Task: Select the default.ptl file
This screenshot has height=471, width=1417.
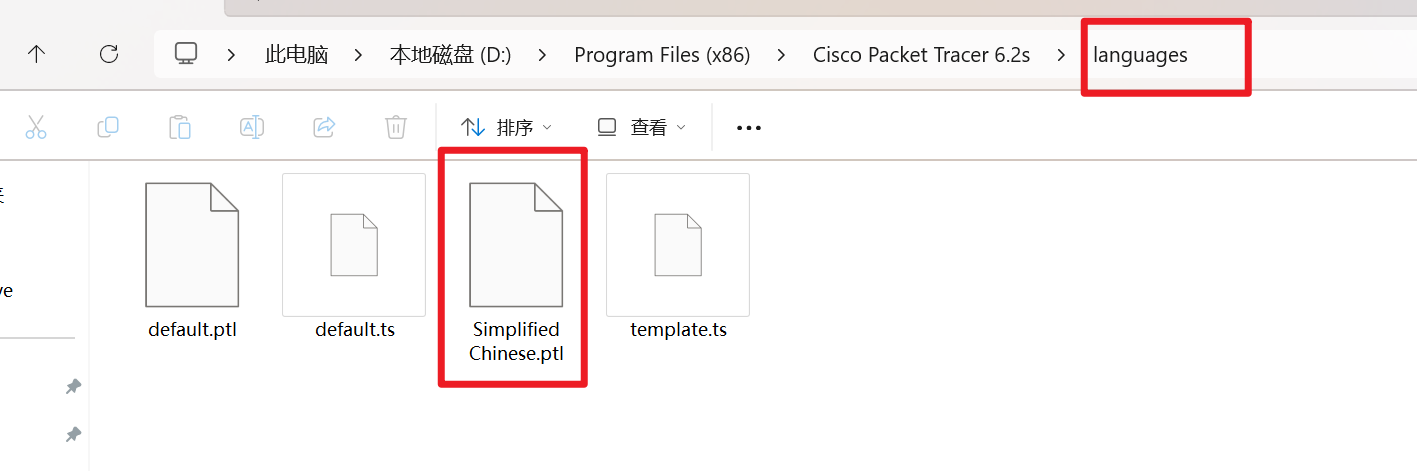Action: click(x=192, y=258)
